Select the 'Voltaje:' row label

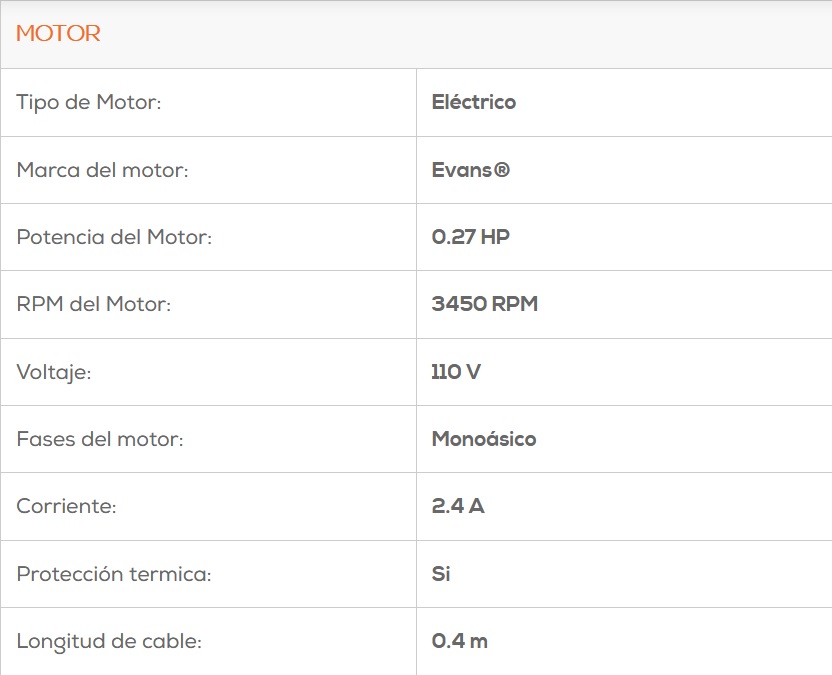coord(54,373)
